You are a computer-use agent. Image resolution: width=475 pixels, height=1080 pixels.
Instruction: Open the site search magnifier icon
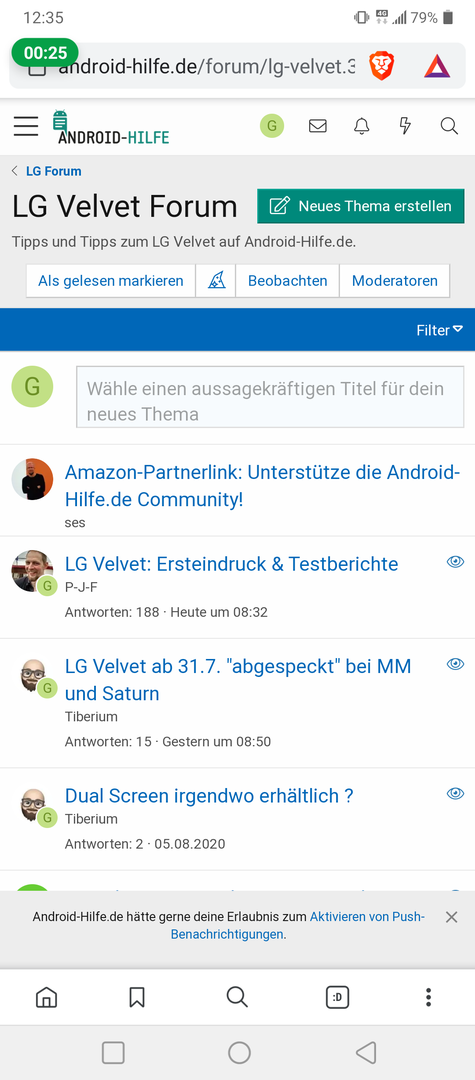[449, 126]
